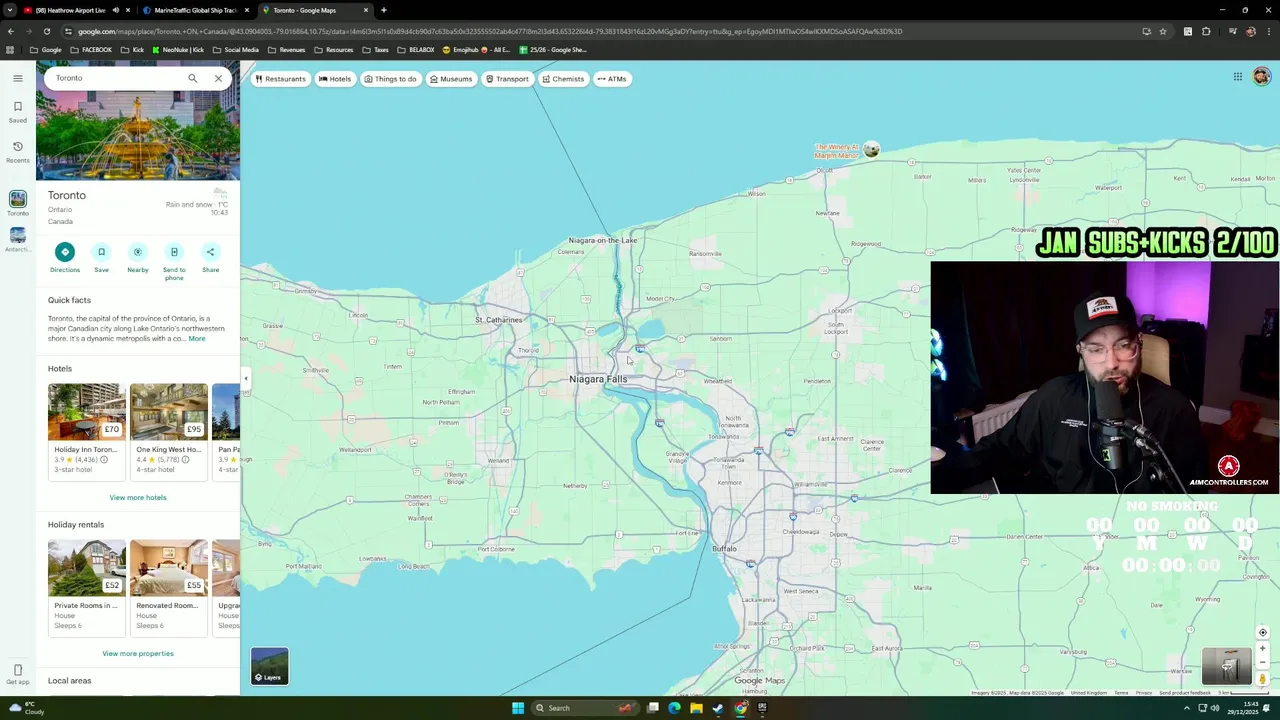Open the Google Maps hamburger menu
The height and width of the screenshot is (720, 1280).
[x=18, y=78]
